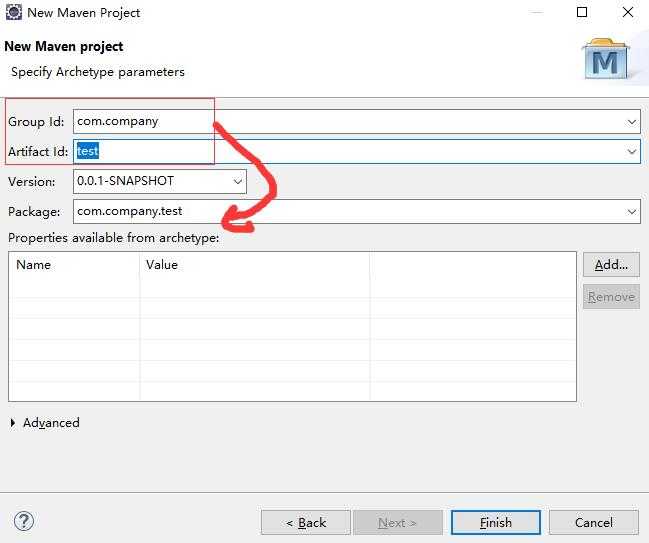The width and height of the screenshot is (649, 543).
Task: Click the 'Specify Archetype parameters' text
Action: point(98,72)
